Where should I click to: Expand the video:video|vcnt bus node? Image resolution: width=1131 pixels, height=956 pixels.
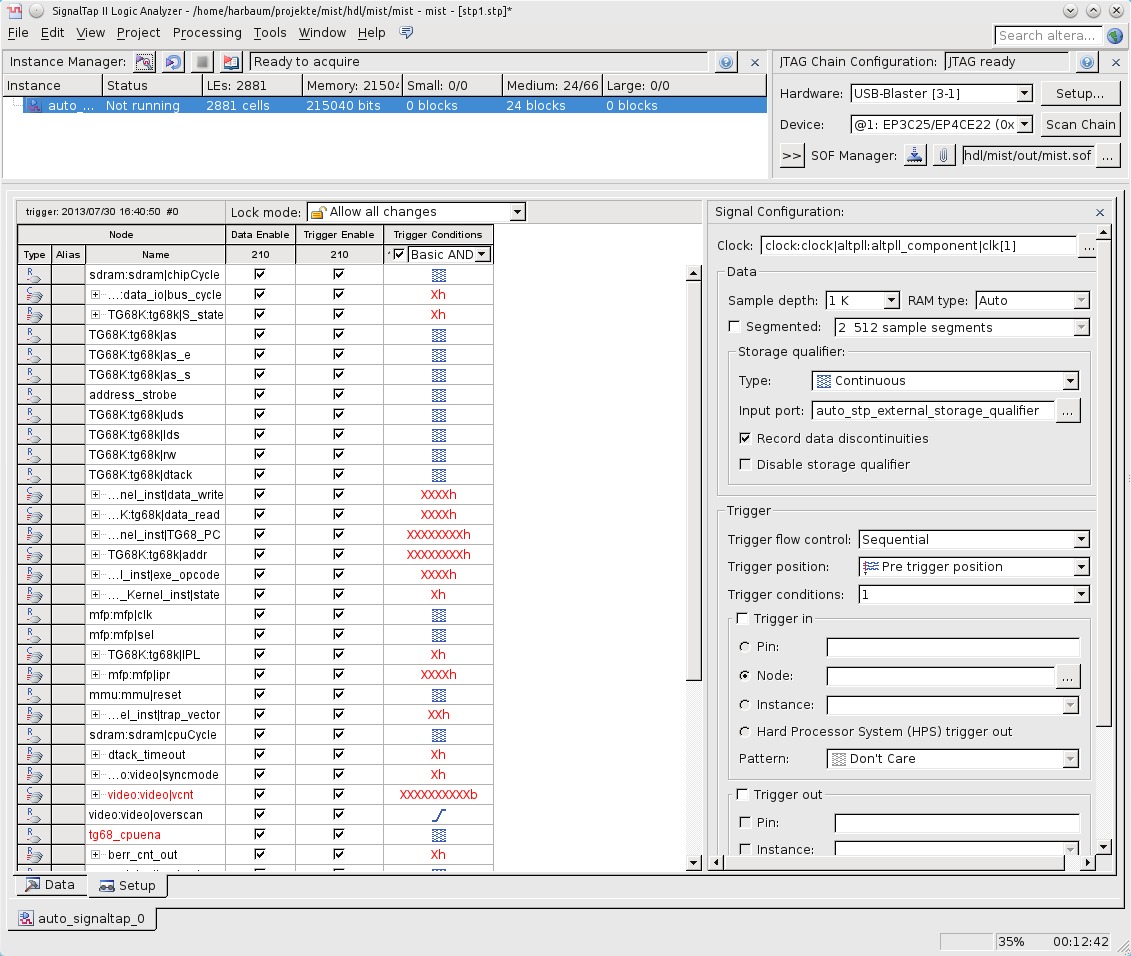96,794
